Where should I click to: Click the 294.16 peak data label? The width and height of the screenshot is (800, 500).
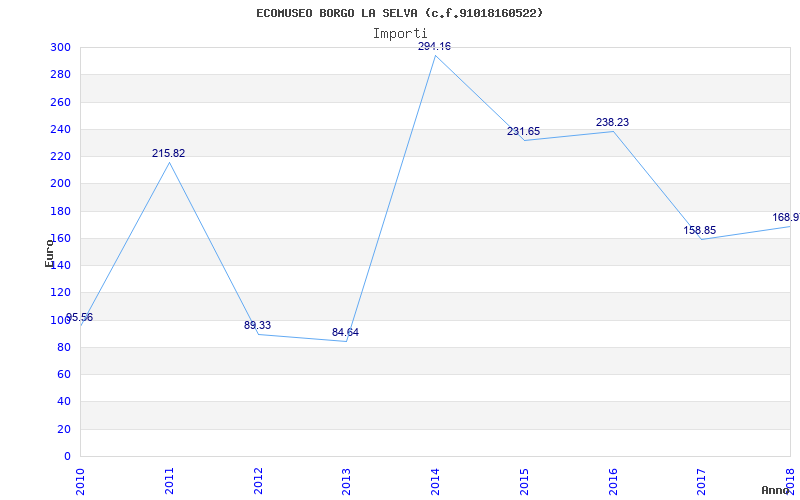(434, 46)
